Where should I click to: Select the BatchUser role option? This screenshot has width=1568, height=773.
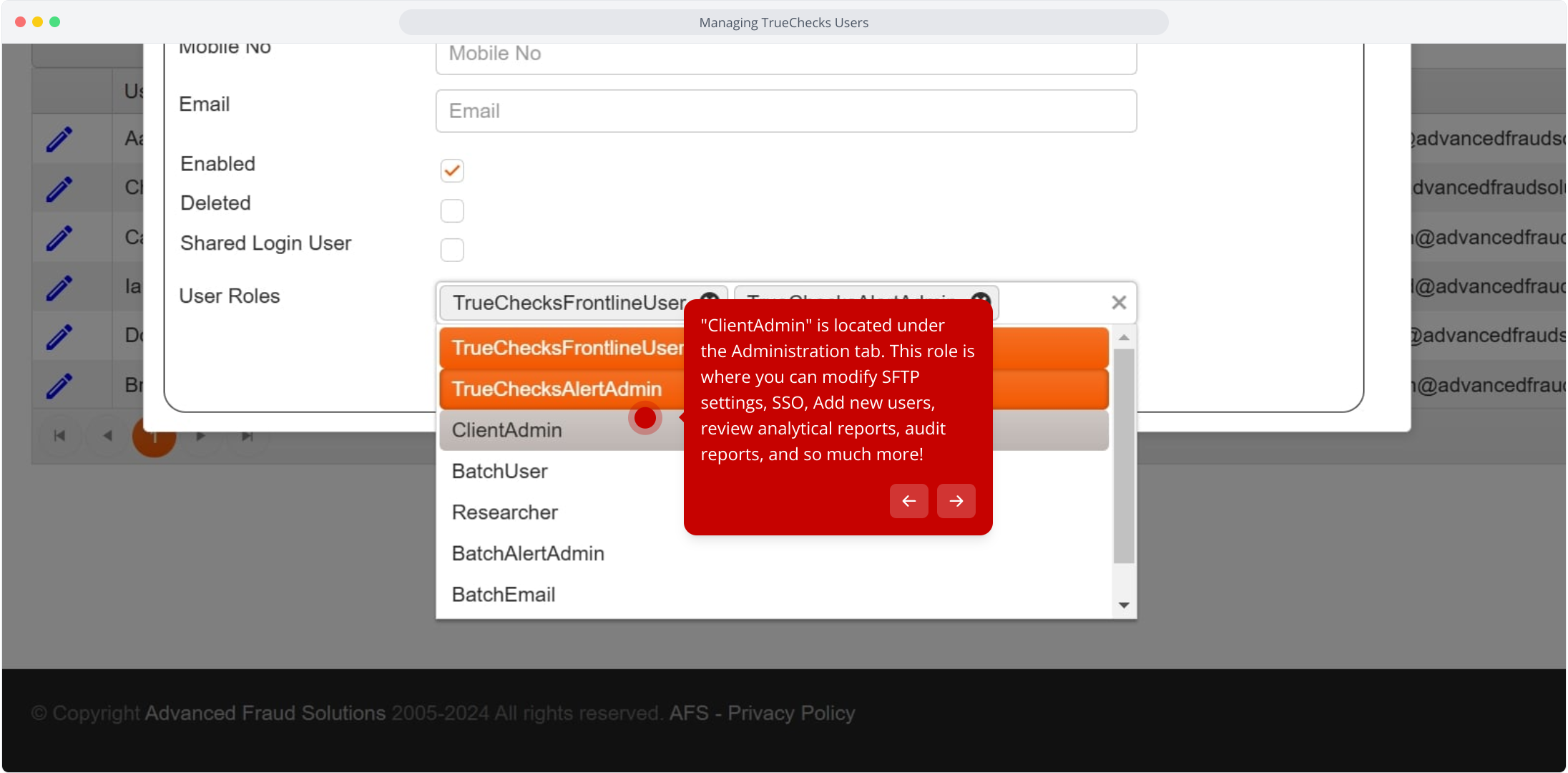pos(774,472)
